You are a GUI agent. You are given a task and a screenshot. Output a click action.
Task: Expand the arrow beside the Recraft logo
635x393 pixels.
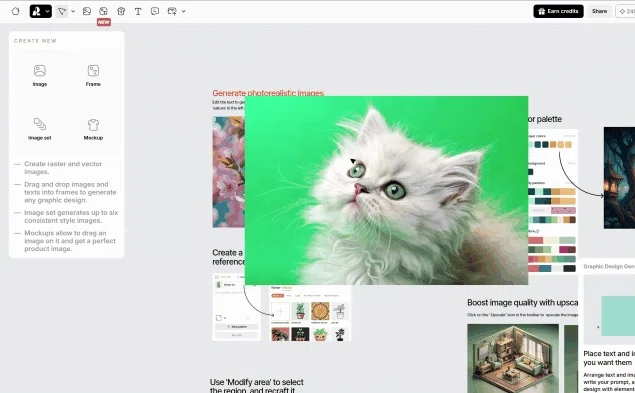tap(47, 11)
